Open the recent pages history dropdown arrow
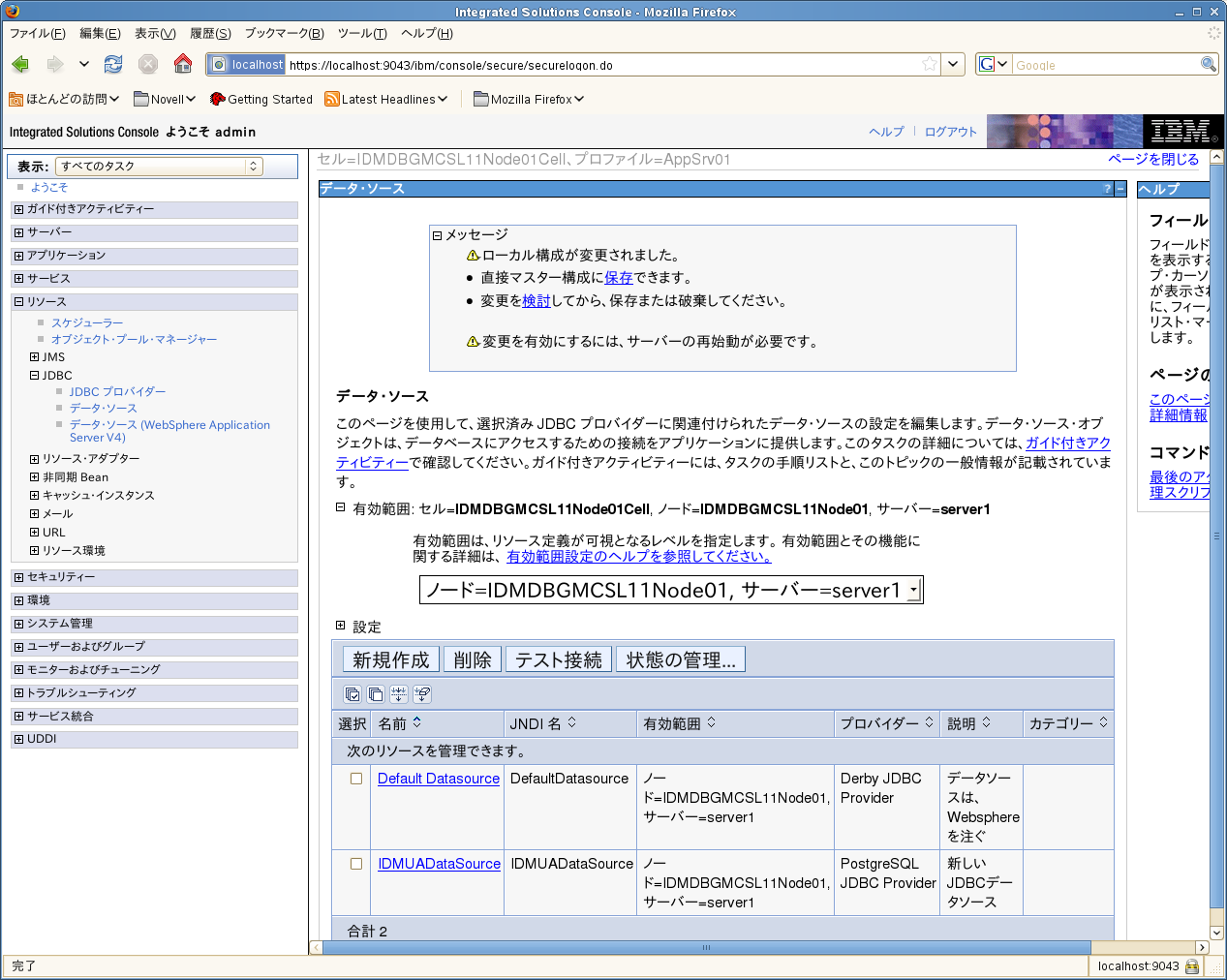This screenshot has height=980, width=1227. [84, 64]
